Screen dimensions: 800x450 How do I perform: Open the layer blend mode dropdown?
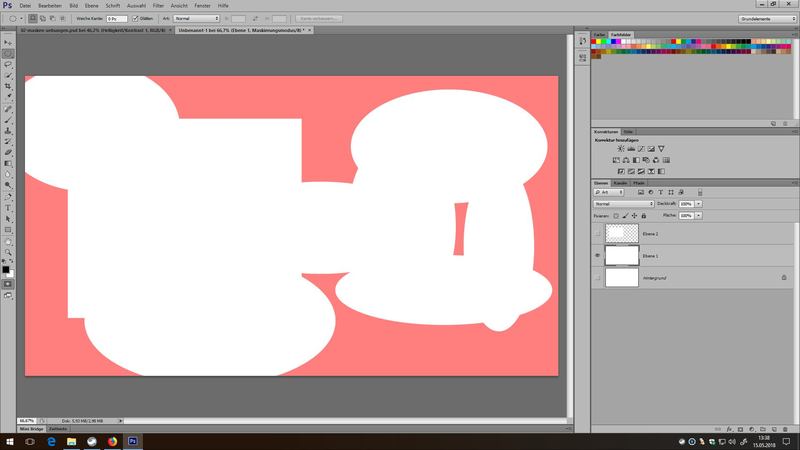[x=624, y=203]
